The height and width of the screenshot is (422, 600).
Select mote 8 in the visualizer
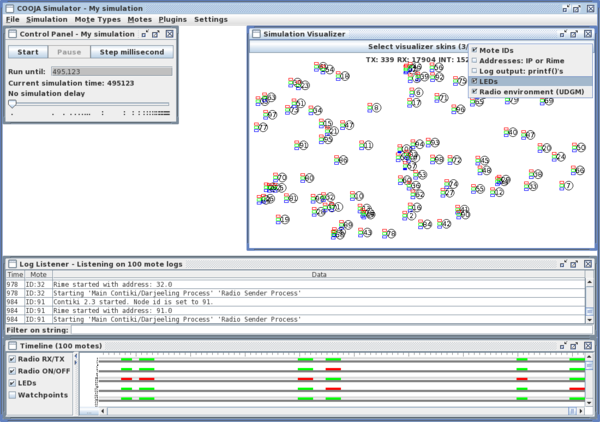(x=377, y=108)
